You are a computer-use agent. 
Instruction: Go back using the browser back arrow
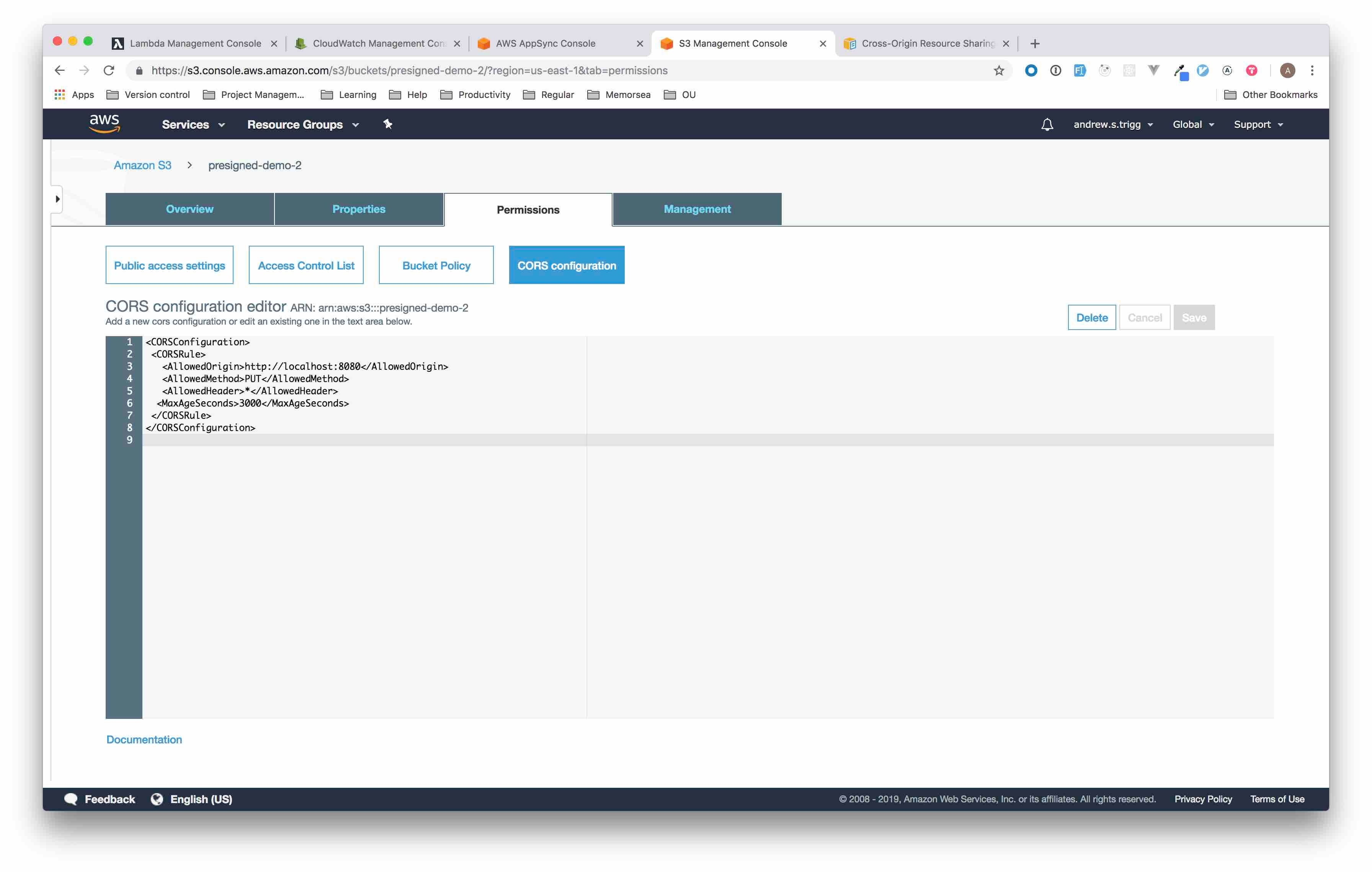pos(60,71)
